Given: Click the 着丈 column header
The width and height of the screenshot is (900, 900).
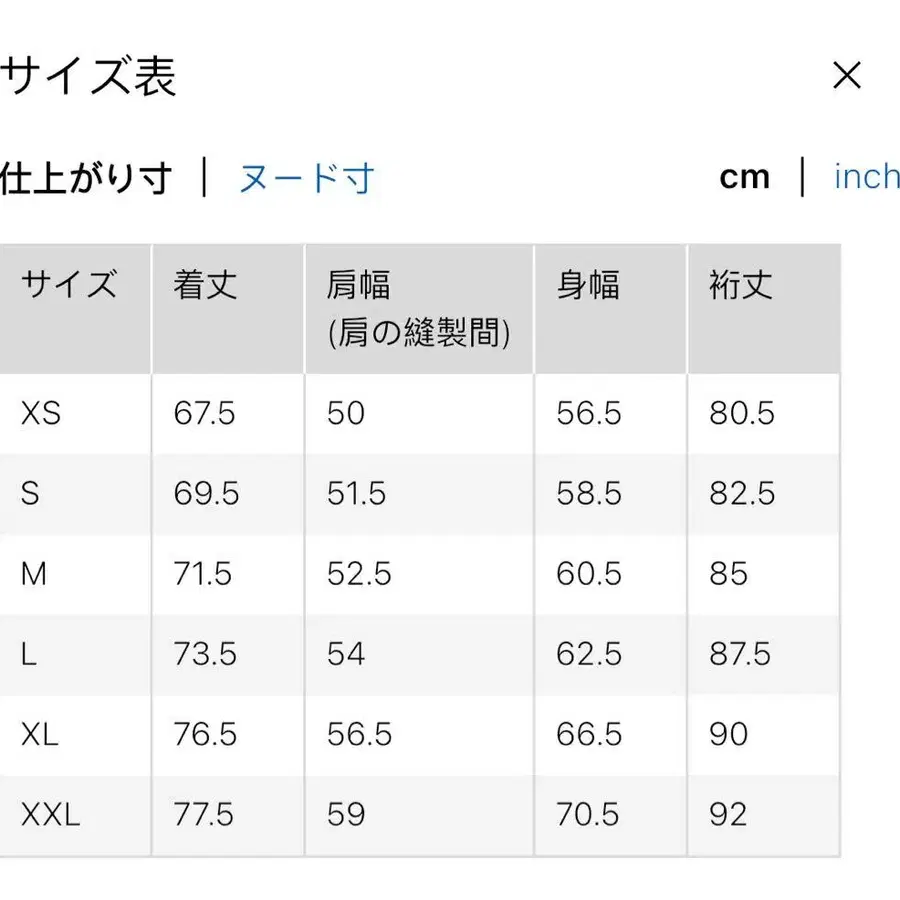Looking at the screenshot, I should click(203, 285).
